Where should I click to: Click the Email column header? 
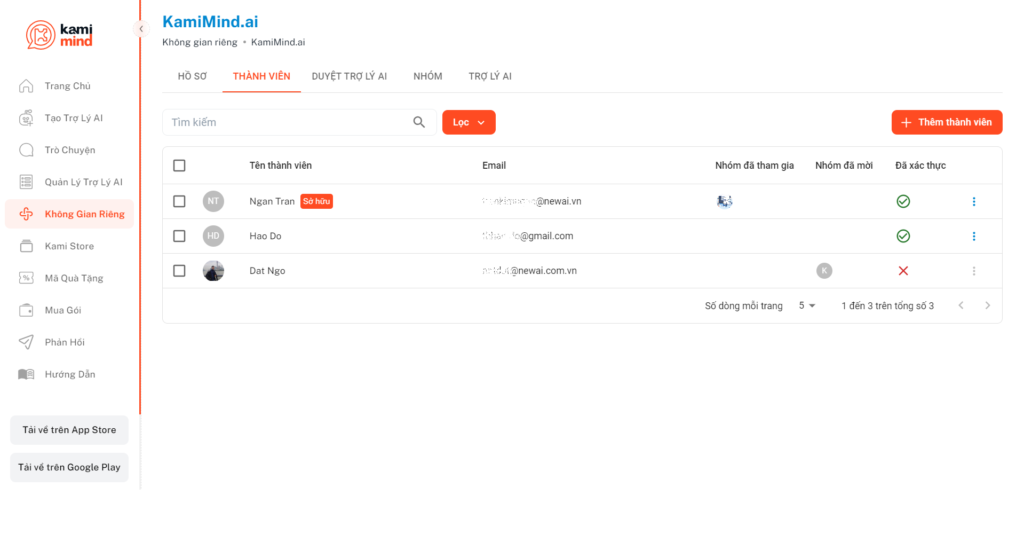pos(494,165)
